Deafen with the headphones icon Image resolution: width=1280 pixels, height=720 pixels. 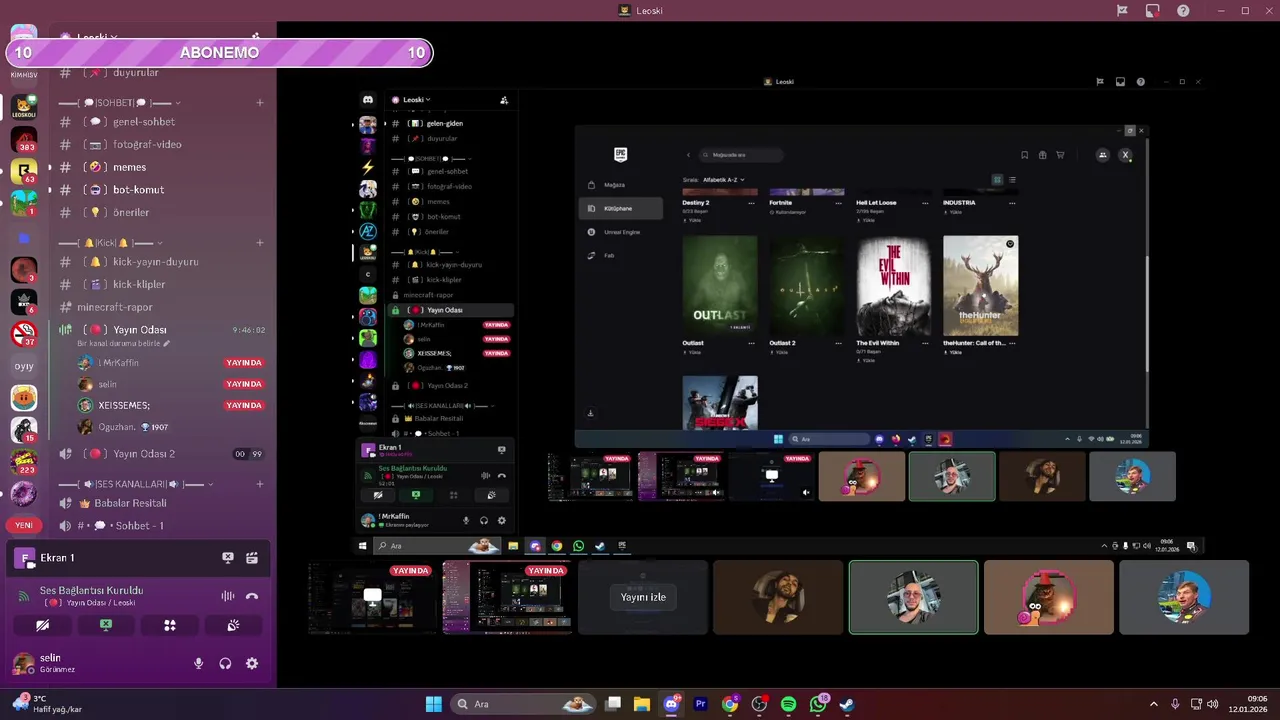pyautogui.click(x=225, y=663)
